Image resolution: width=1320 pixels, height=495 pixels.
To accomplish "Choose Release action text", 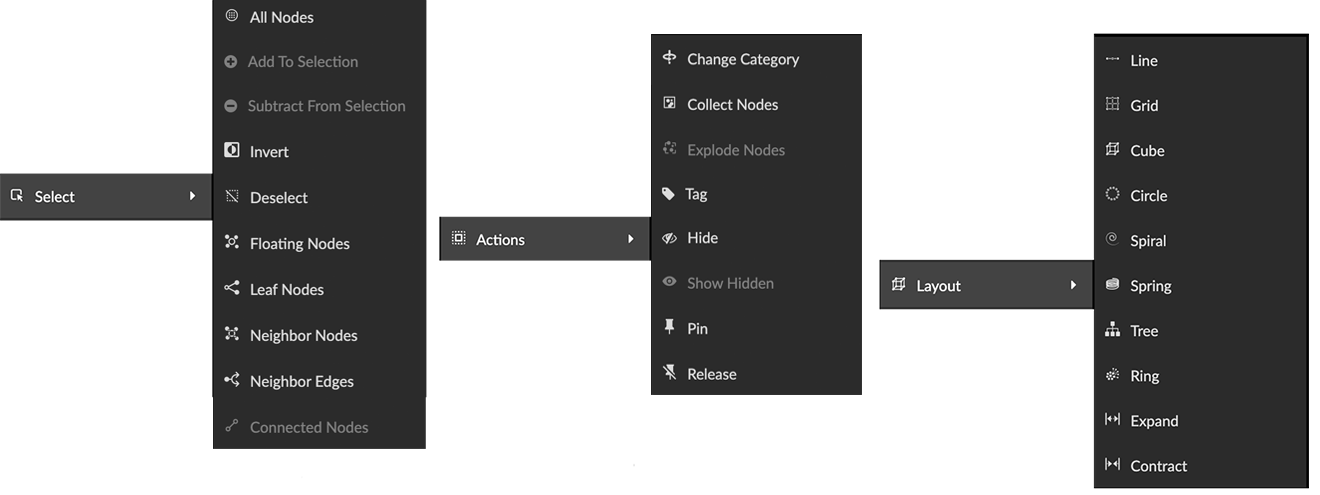I will 712,374.
